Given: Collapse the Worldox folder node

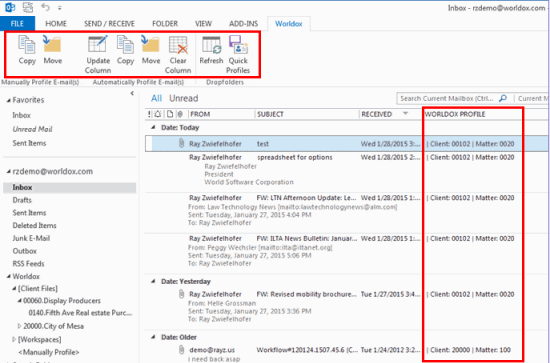Looking at the screenshot, I should click(8, 277).
